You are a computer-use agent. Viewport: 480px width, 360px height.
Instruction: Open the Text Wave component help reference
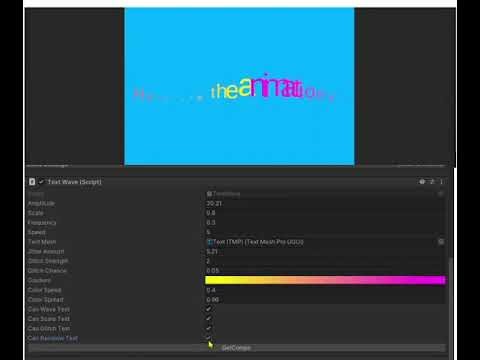click(x=422, y=182)
